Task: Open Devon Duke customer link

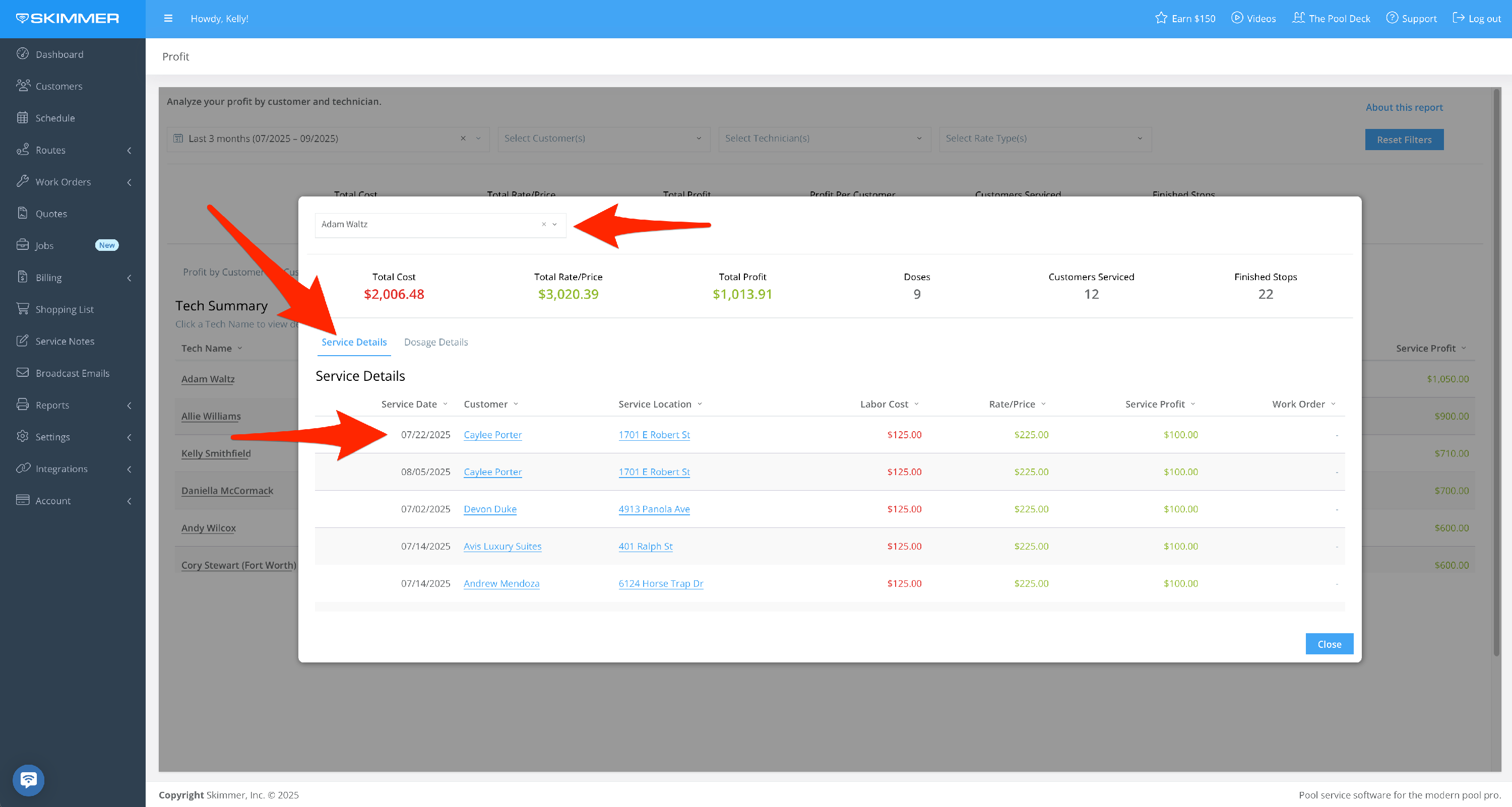Action: (489, 509)
